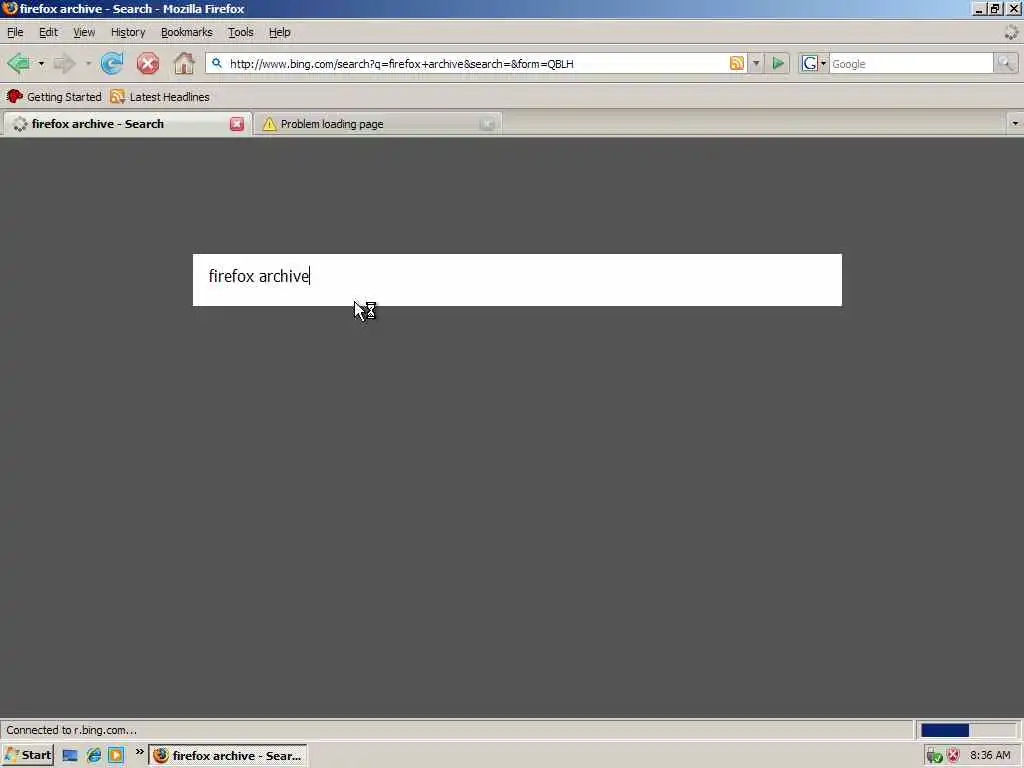Image resolution: width=1024 pixels, height=768 pixels.
Task: Click the page loading progress bar
Action: click(968, 730)
